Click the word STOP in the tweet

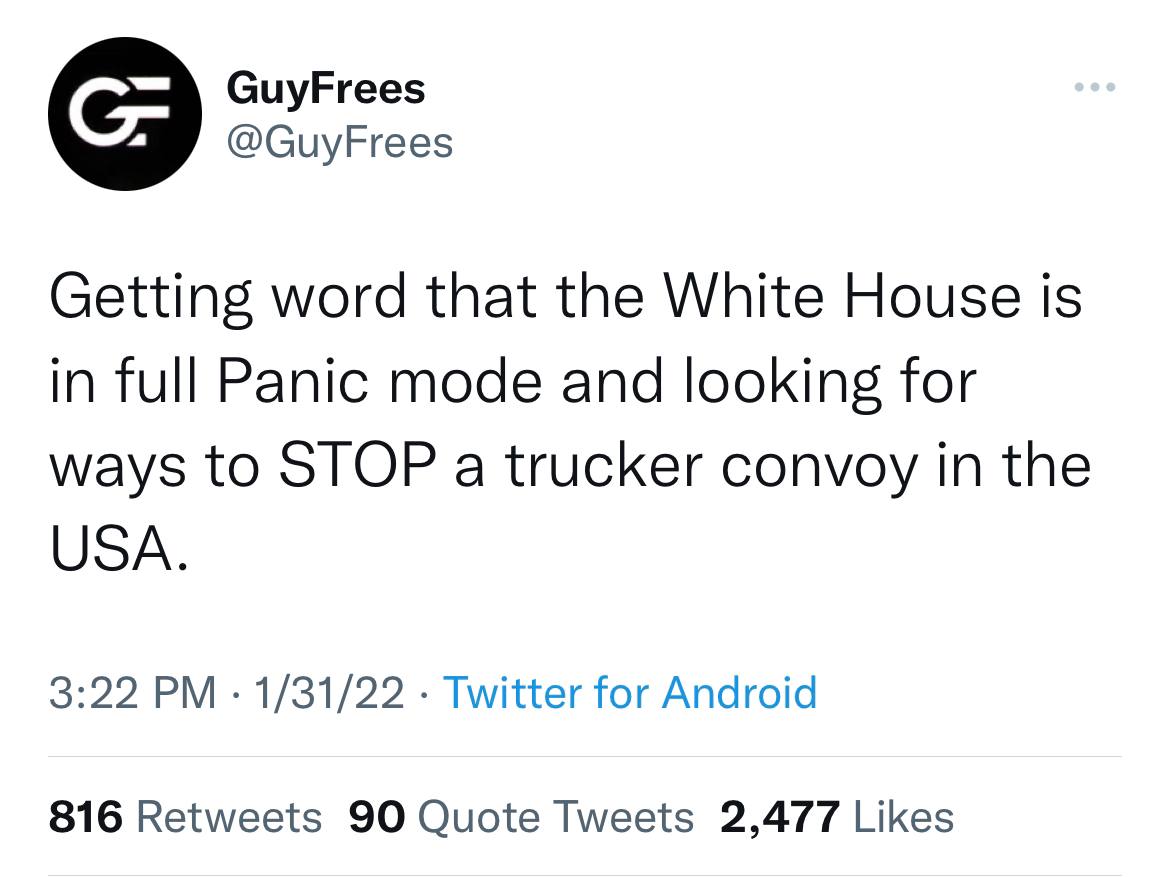pyautogui.click(x=357, y=465)
